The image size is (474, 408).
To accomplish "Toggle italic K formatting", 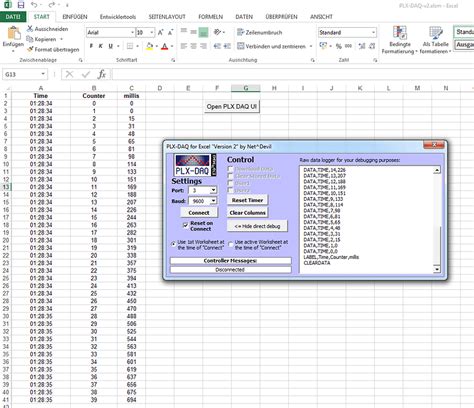I will pyautogui.click(x=101, y=46).
